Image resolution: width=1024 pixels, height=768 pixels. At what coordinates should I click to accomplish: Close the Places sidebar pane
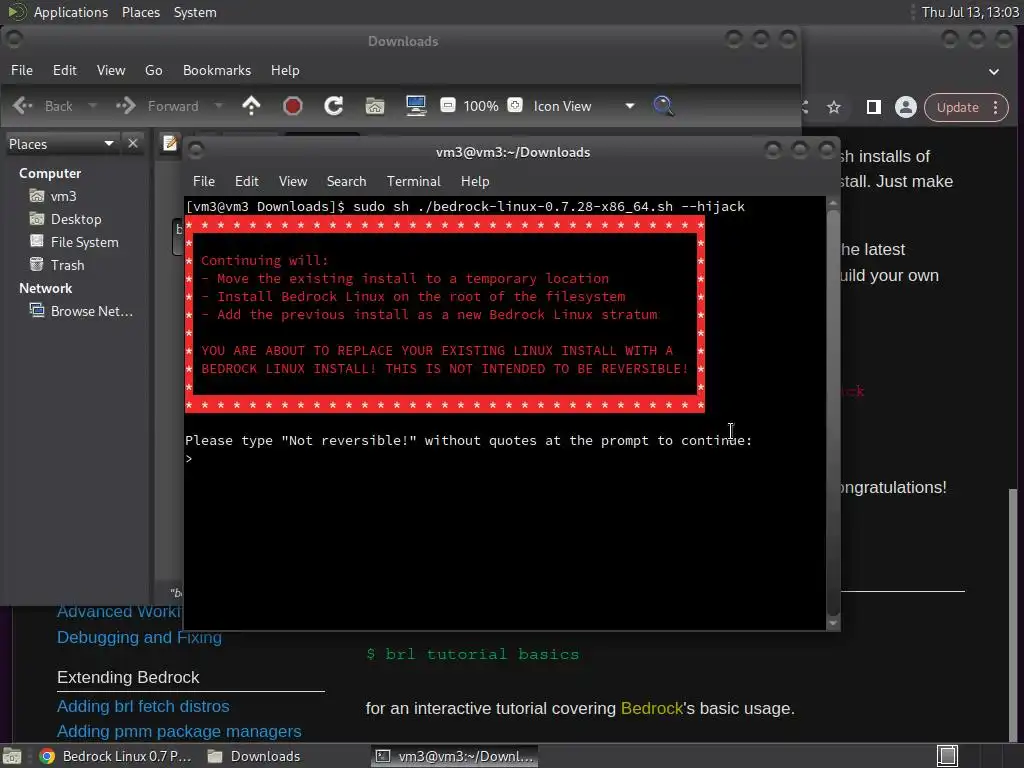[x=133, y=143]
